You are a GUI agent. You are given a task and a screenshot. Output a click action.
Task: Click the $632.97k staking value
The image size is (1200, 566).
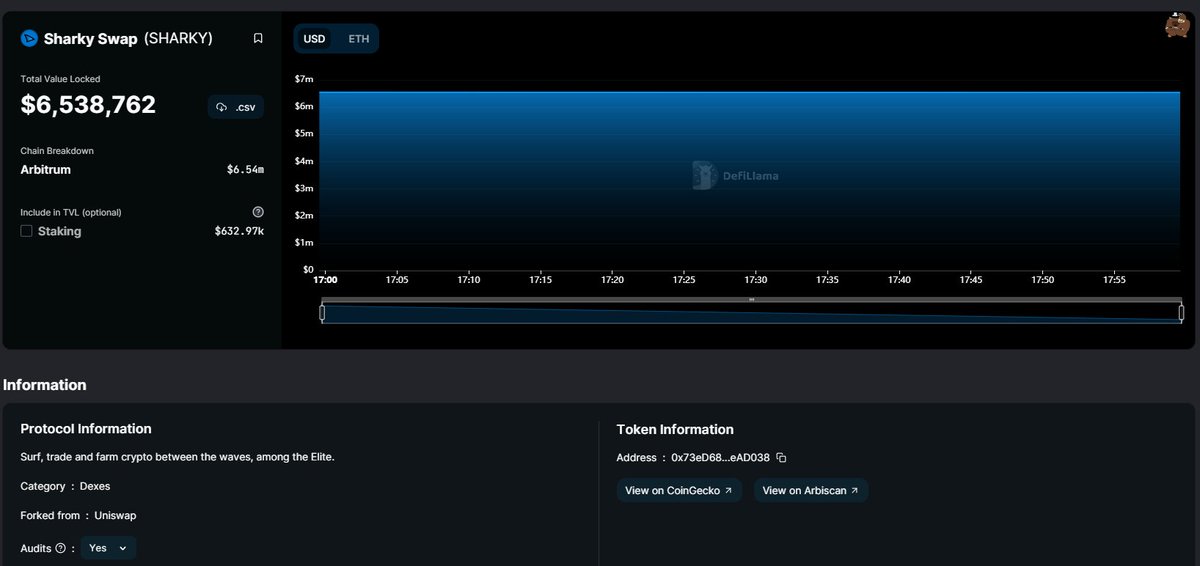239,232
